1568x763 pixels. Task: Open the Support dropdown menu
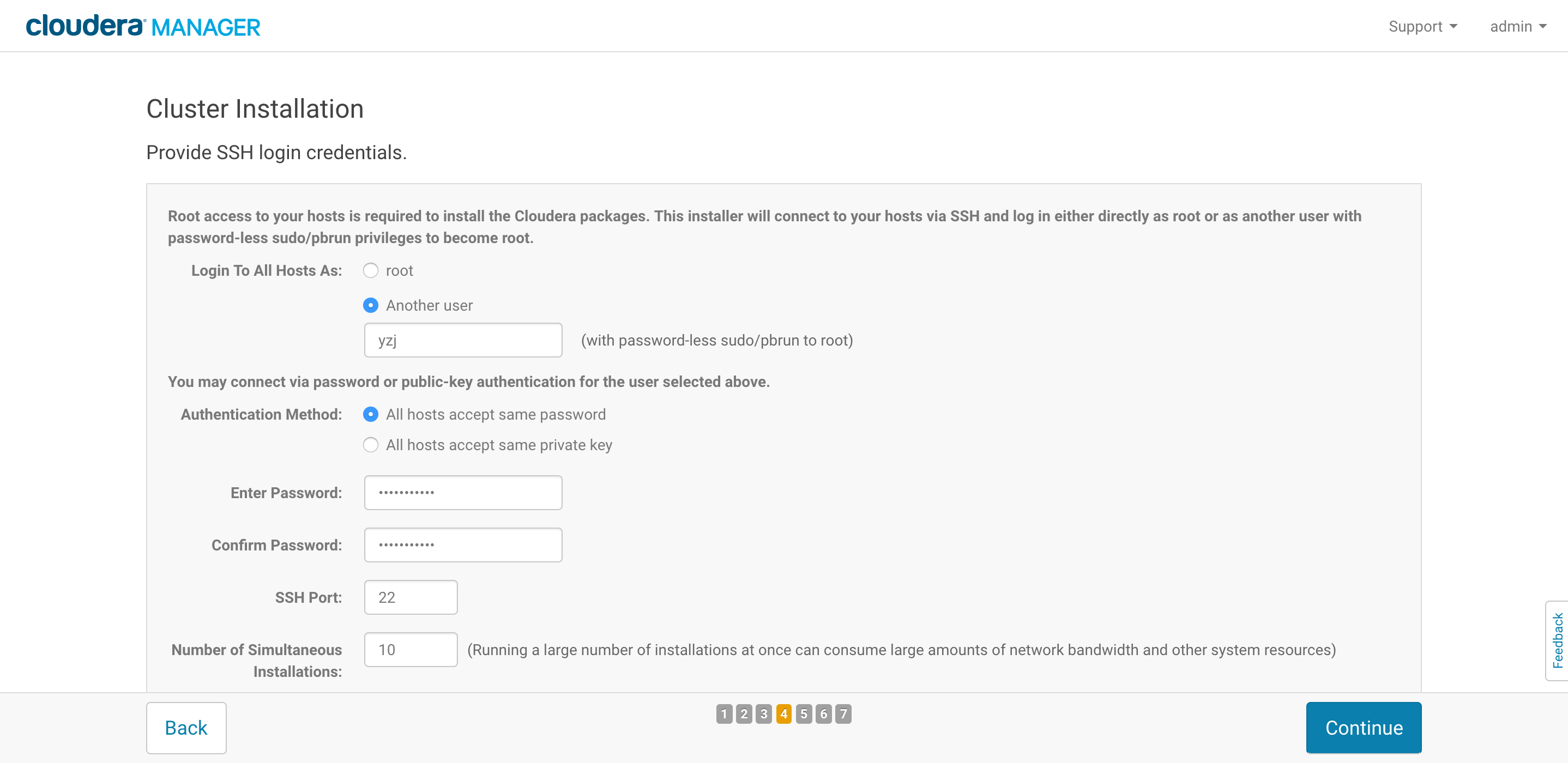pos(1422,26)
